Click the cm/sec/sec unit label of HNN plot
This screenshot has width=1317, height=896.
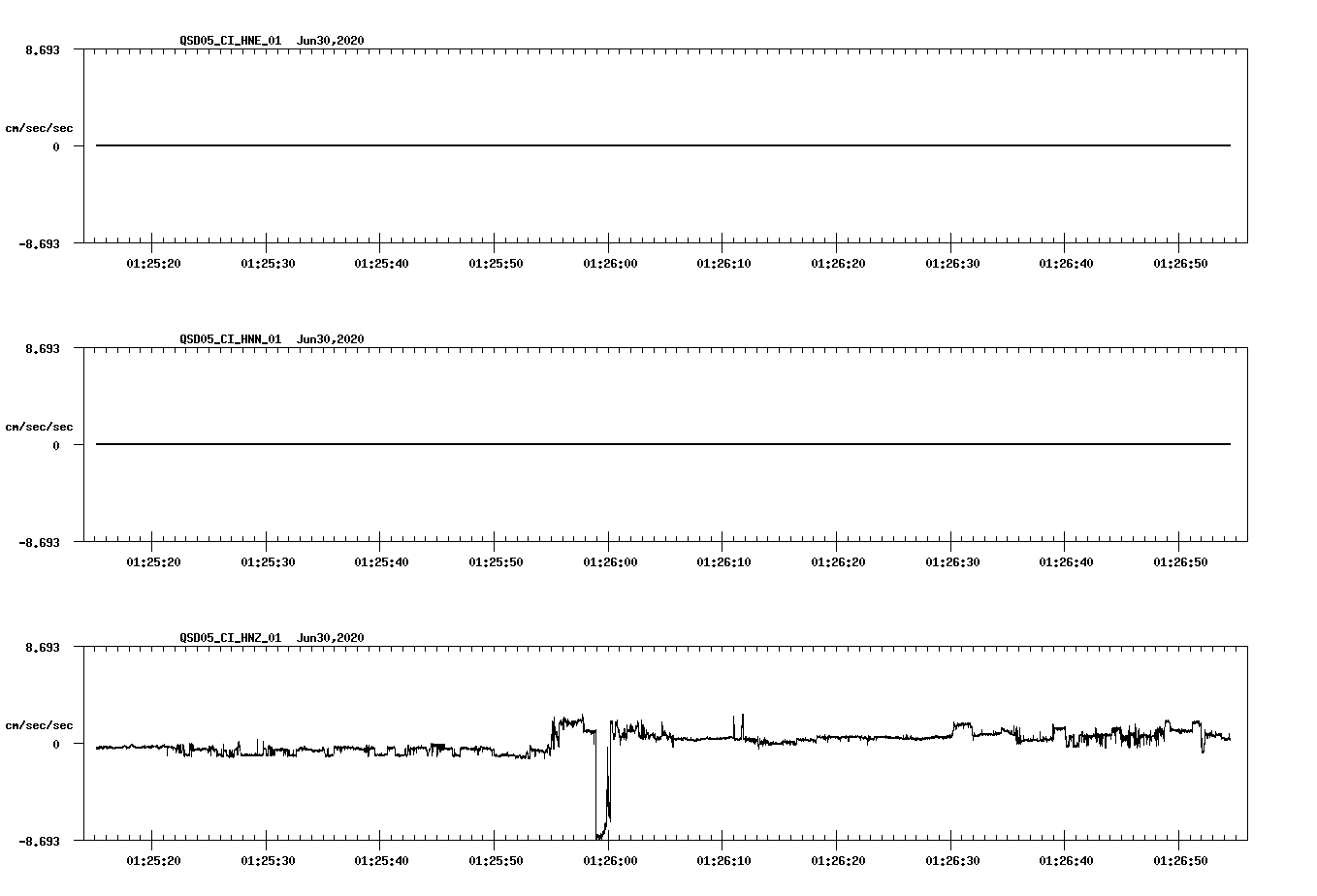pos(39,427)
